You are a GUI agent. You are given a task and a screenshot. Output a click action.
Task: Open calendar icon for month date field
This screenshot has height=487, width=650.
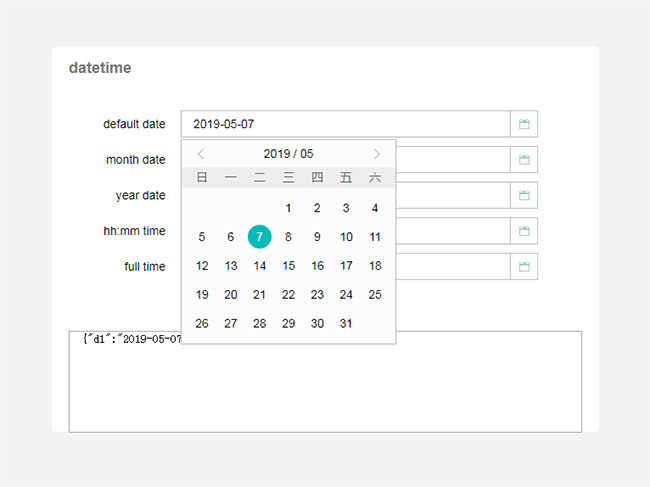[x=524, y=160]
